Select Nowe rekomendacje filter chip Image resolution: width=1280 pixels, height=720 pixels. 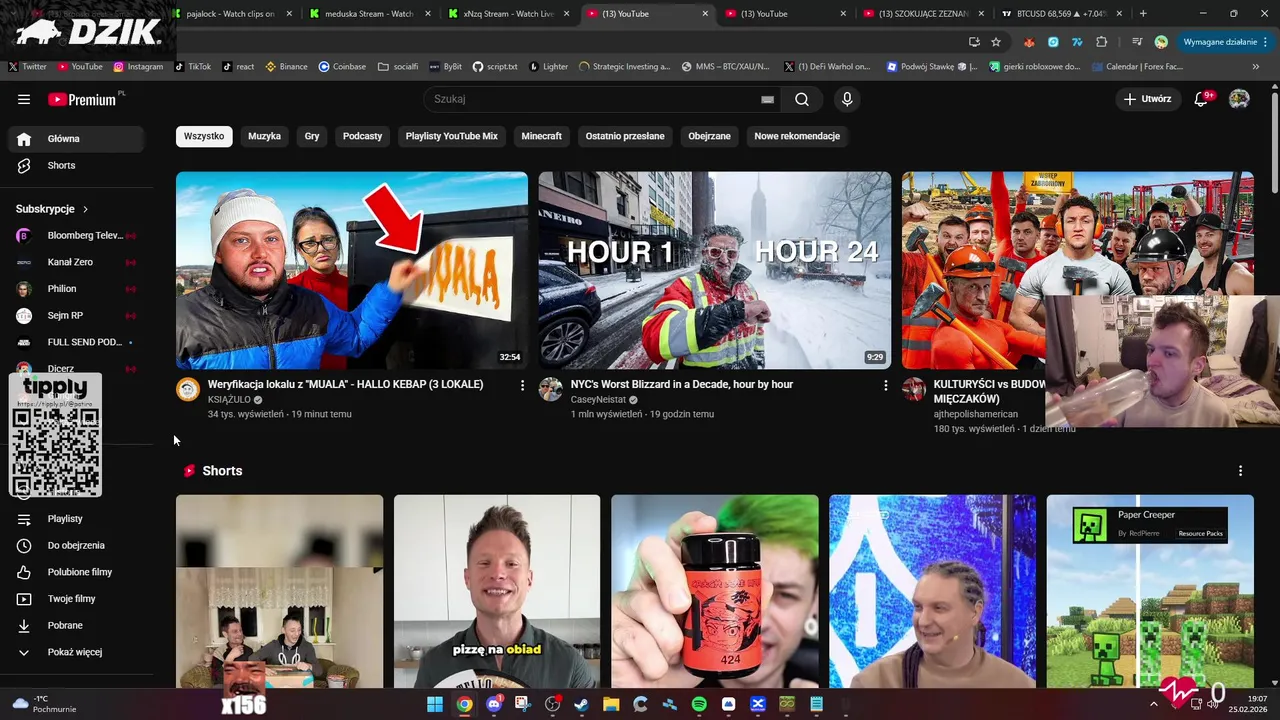click(797, 136)
